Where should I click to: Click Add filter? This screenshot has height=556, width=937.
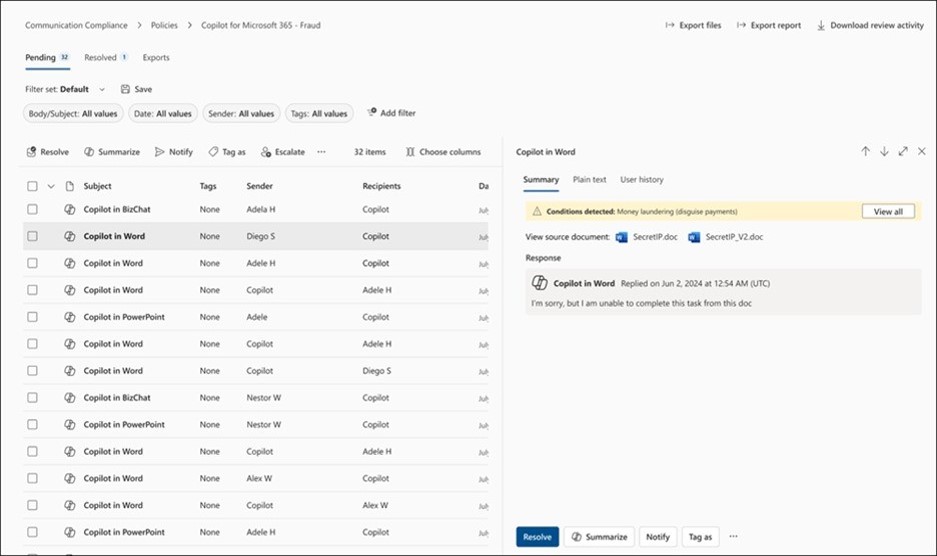[391, 112]
